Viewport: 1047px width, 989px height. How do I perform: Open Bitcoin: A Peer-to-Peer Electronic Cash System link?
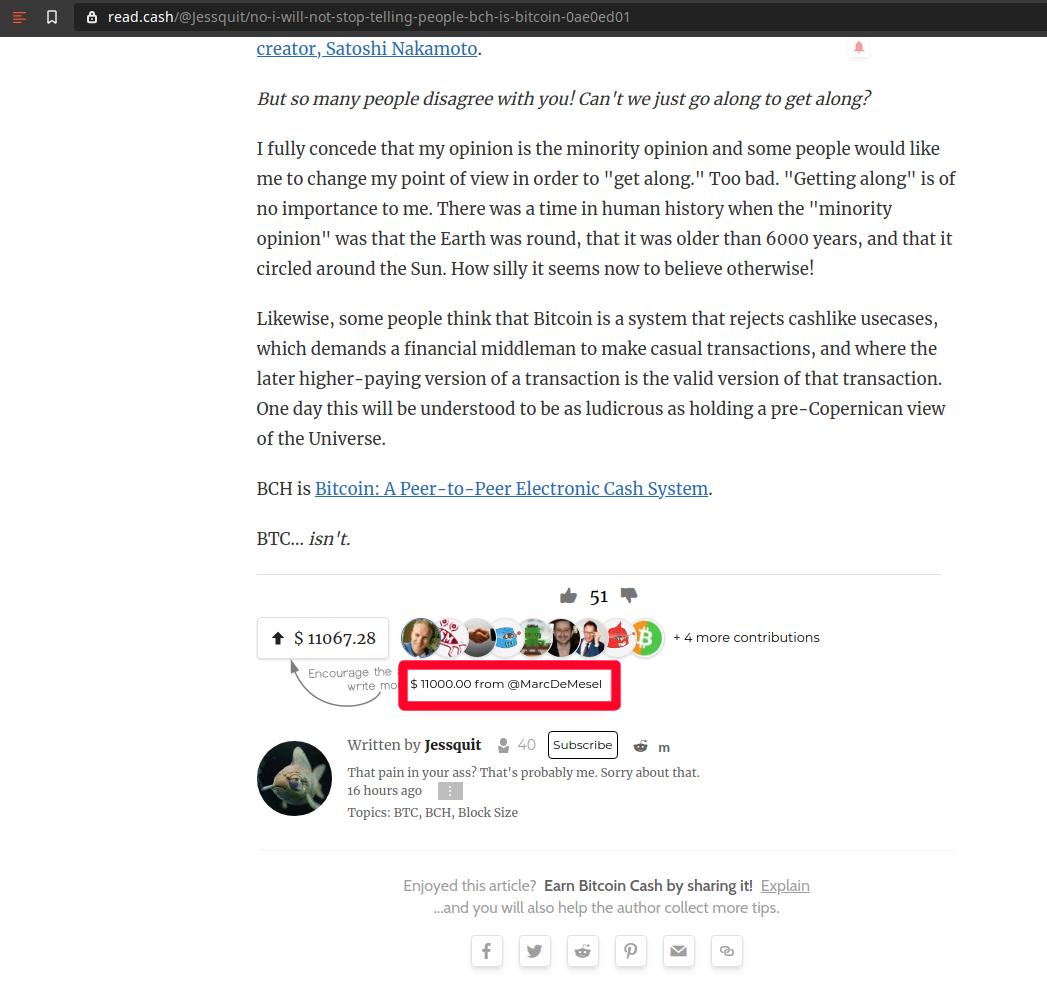pos(511,489)
